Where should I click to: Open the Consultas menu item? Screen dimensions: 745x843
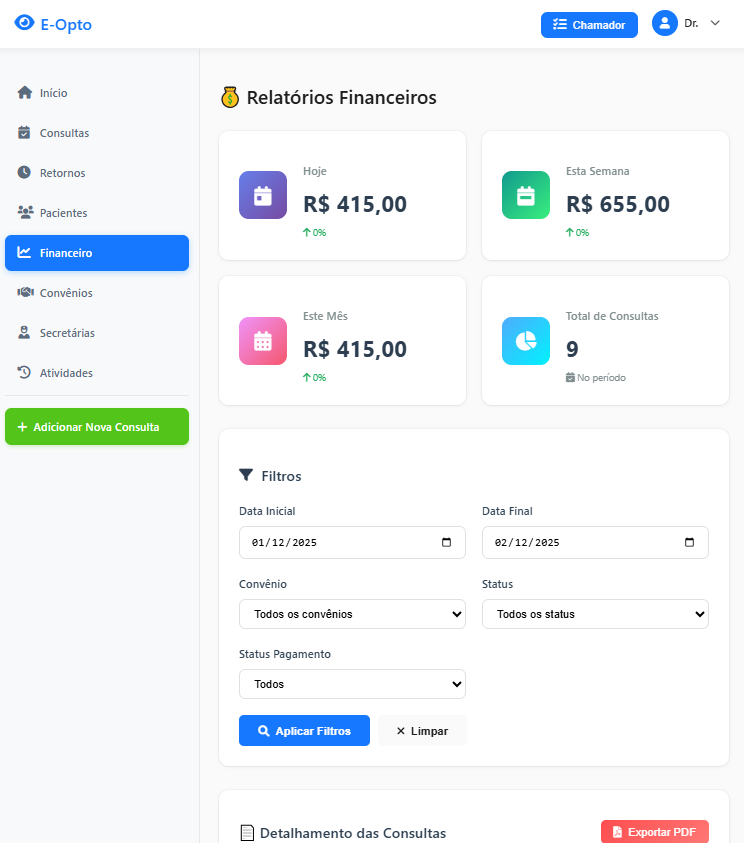[x=97, y=133]
